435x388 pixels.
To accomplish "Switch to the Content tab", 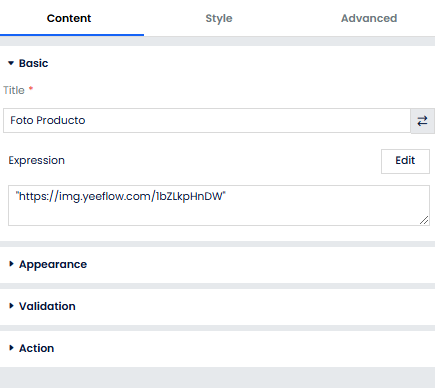I will 69,18.
